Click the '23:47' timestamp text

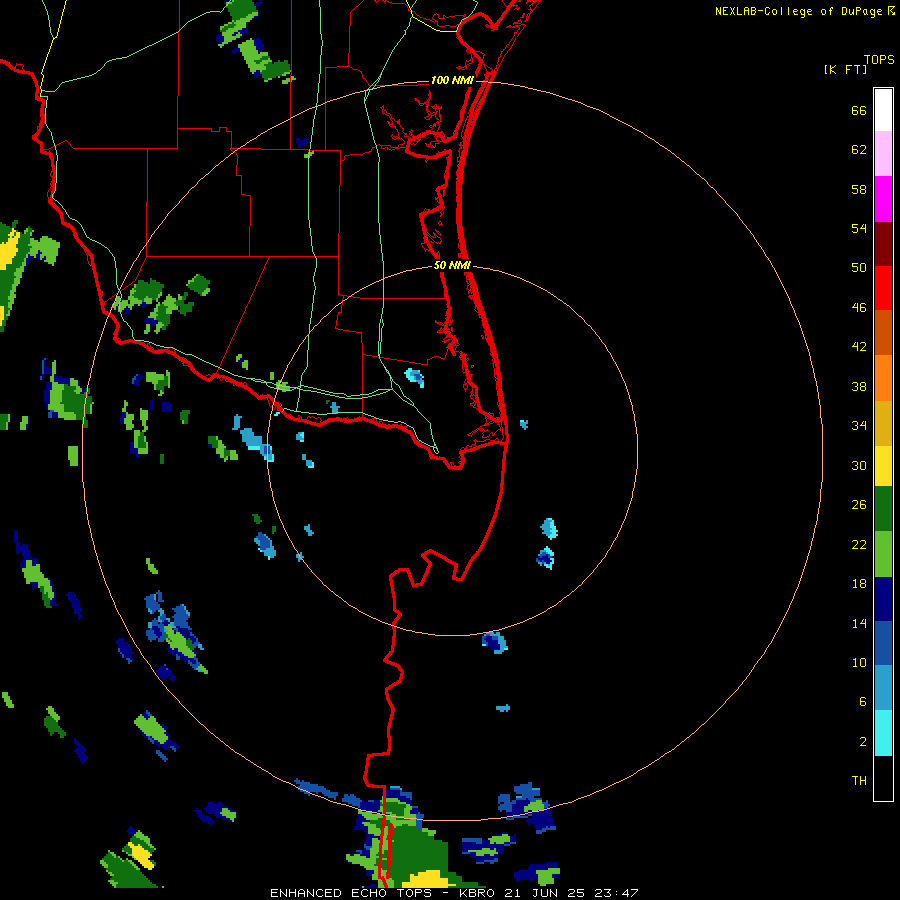coord(616,893)
